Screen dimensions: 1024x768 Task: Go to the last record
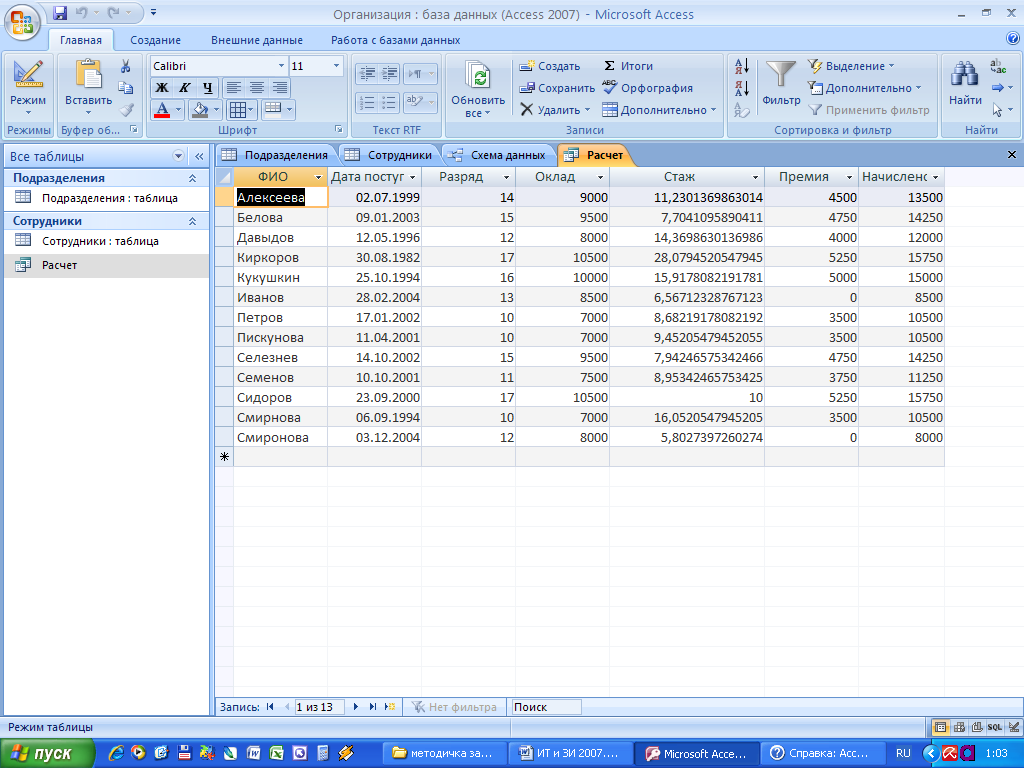[373, 707]
